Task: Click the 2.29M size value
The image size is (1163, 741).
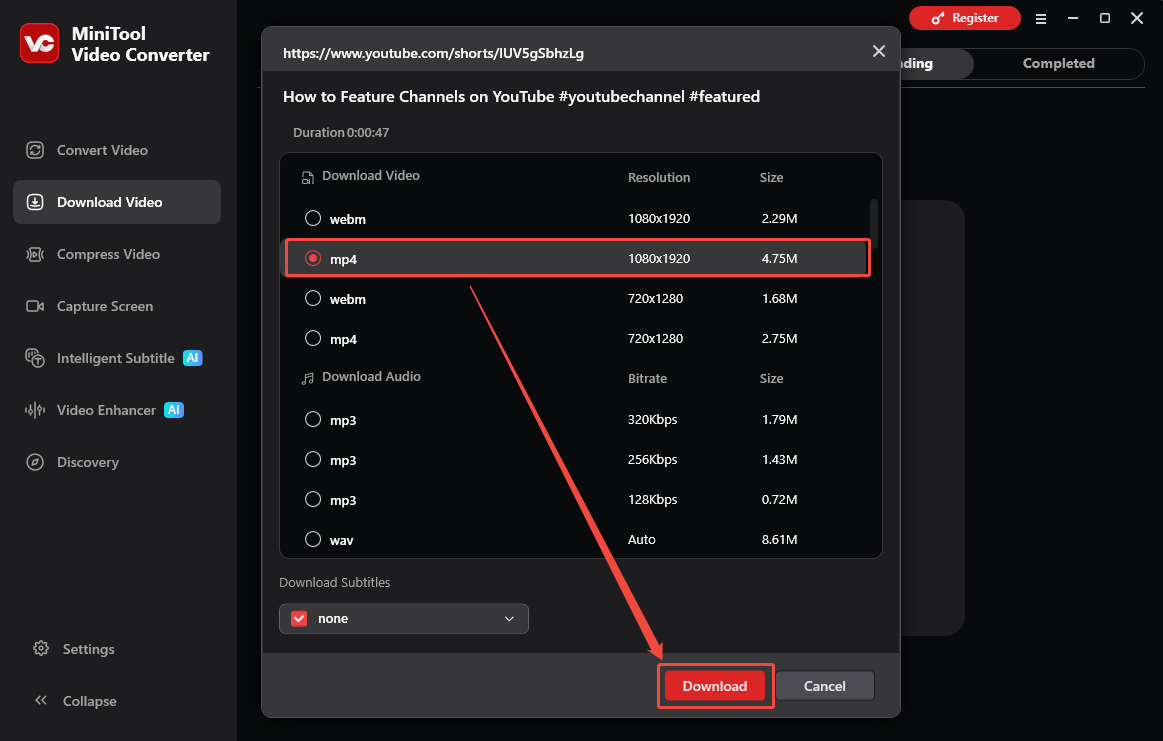Action: [780, 218]
